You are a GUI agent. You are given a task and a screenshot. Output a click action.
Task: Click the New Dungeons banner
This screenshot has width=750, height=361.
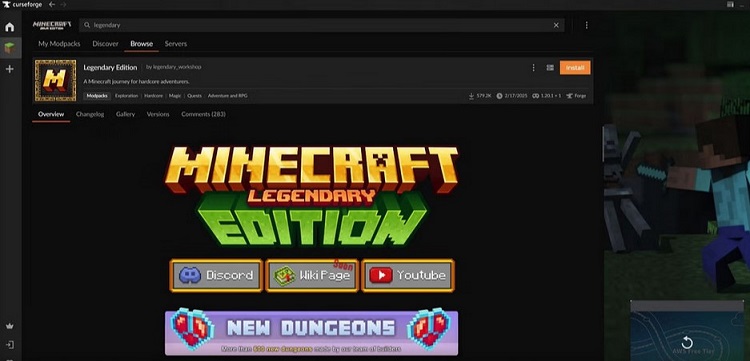[311, 333]
